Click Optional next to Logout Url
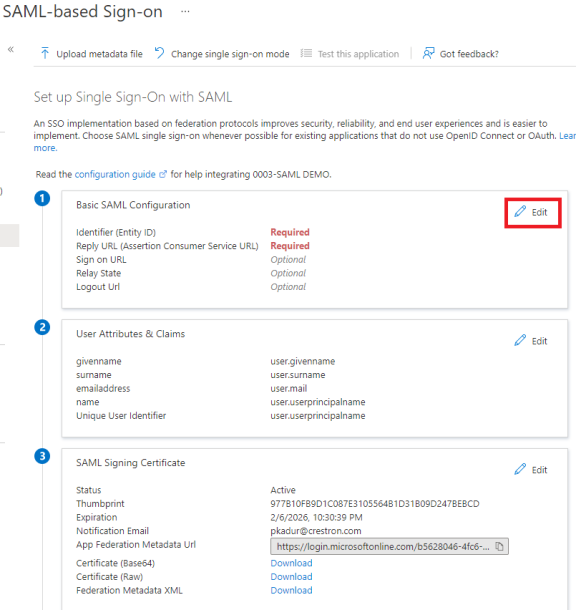 pyautogui.click(x=288, y=287)
